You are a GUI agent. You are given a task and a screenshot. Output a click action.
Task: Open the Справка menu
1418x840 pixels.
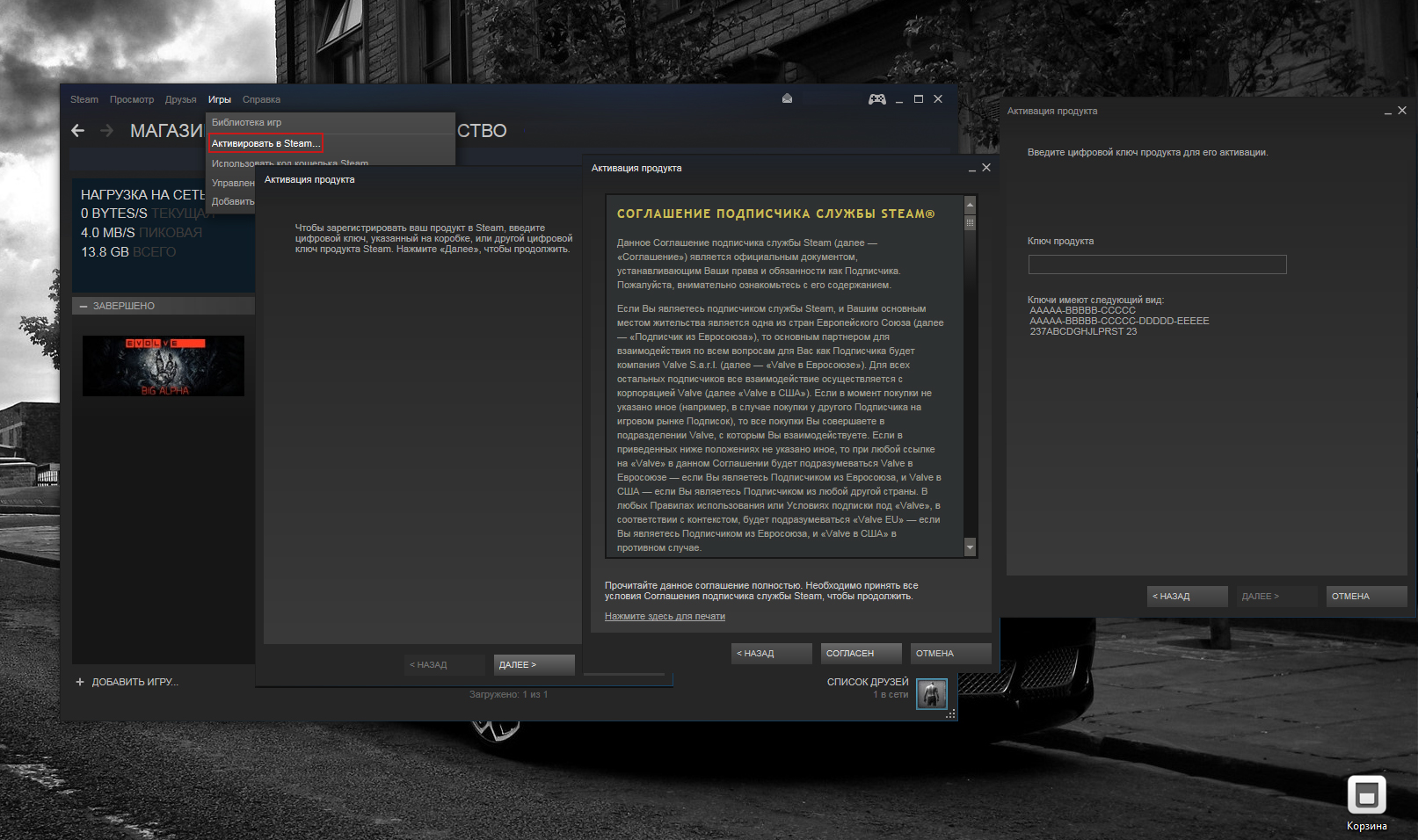(261, 99)
